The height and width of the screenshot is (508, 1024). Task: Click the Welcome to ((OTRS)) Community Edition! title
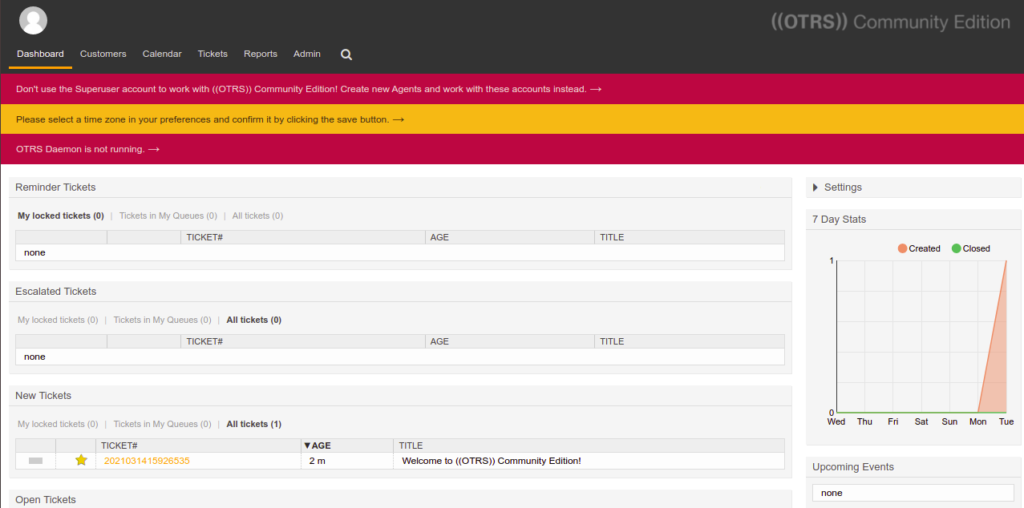click(x=491, y=461)
